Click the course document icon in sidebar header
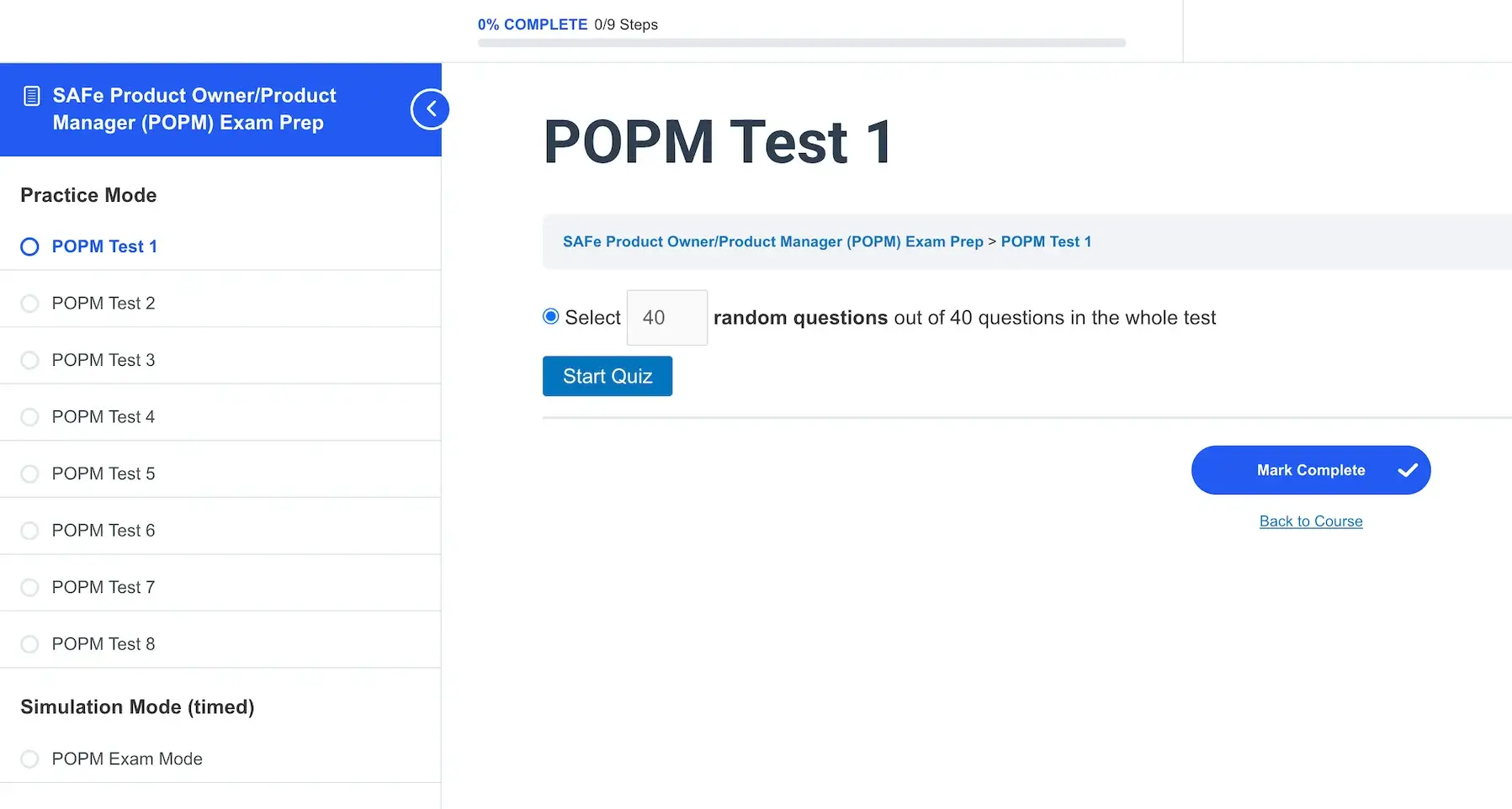Image resolution: width=1512 pixels, height=809 pixels. (31, 96)
